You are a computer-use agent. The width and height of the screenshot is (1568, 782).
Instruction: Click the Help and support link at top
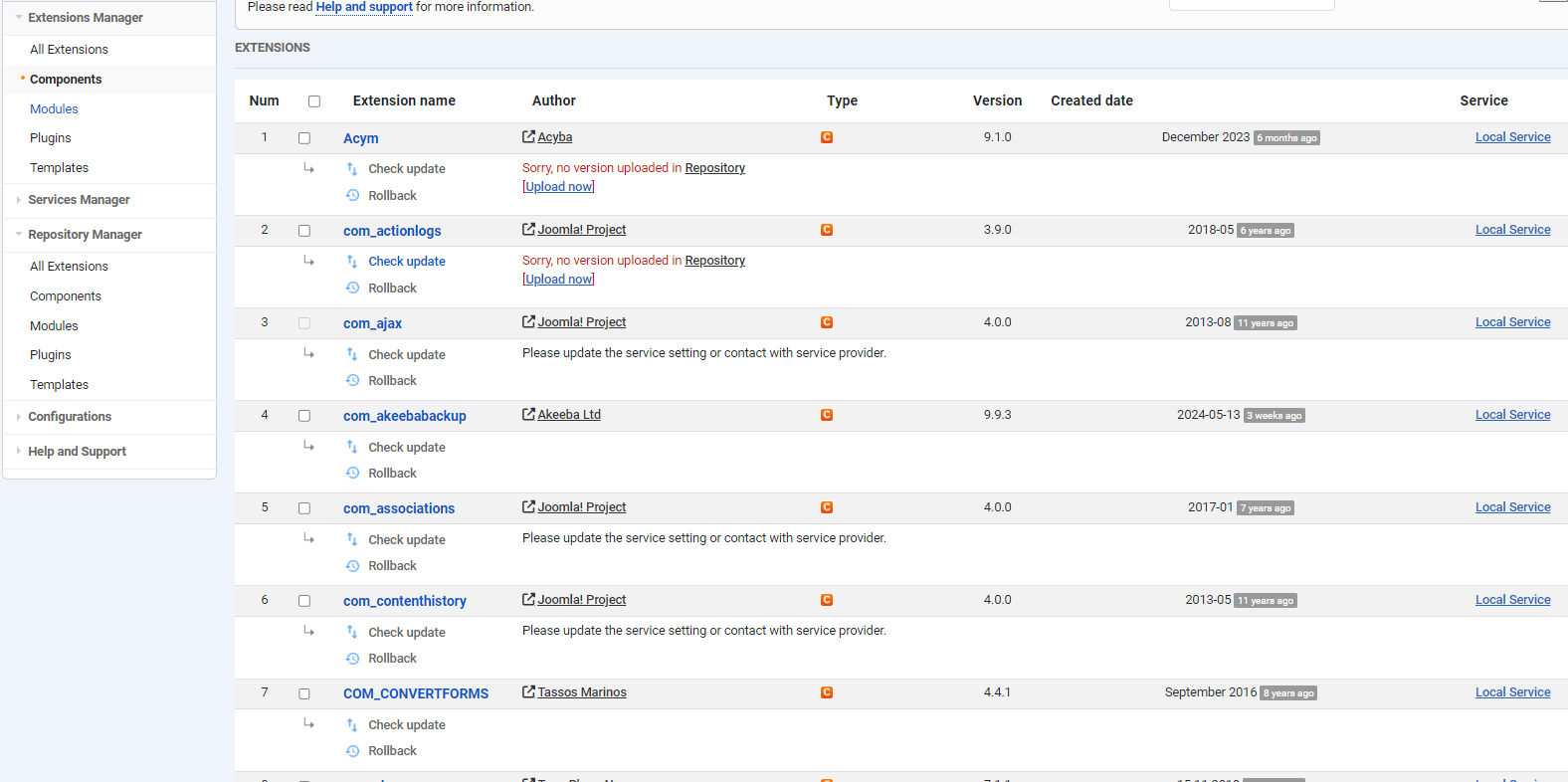[364, 7]
